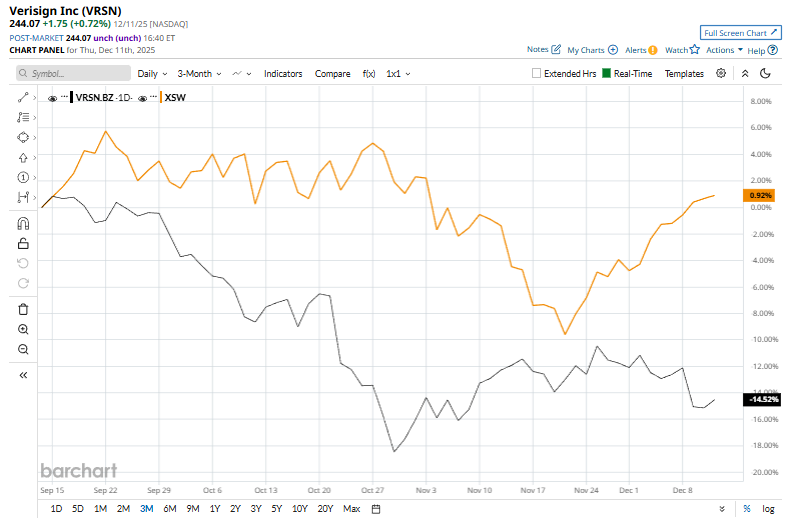Select the trend line drawing tool
Image resolution: width=785 pixels, height=523 pixels.
(23, 98)
